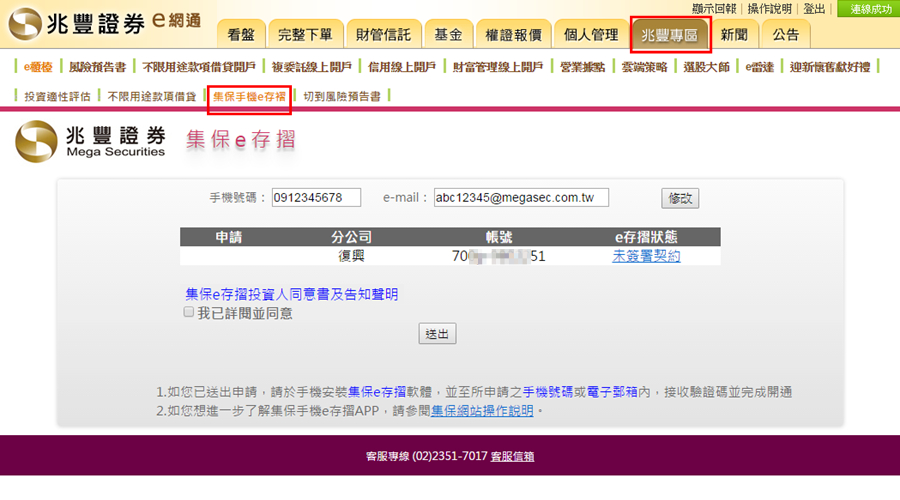Image resolution: width=900 pixels, height=500 pixels.
Task: Click the 未簽署契約 status link
Action: coord(646,256)
